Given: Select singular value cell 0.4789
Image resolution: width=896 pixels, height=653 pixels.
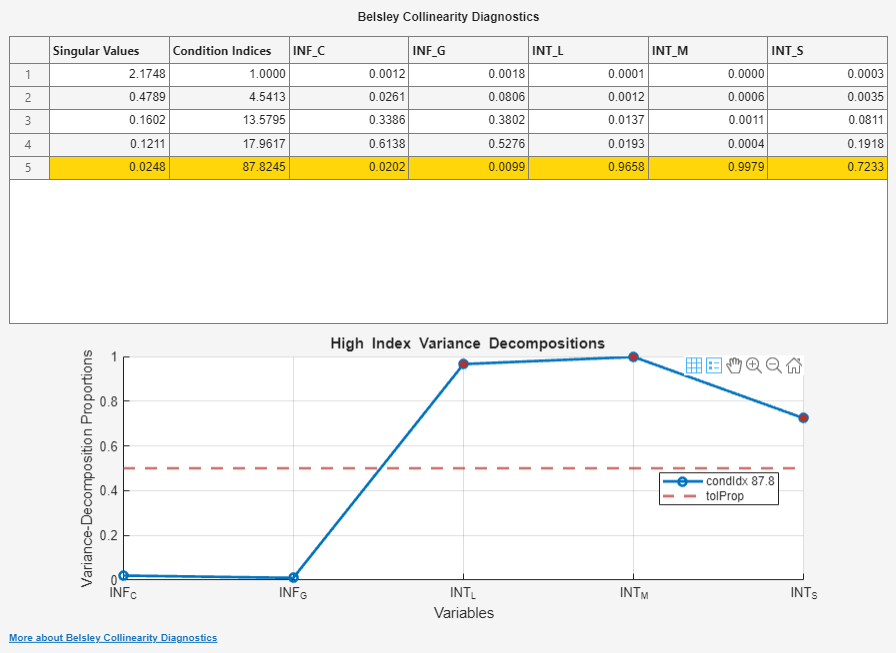Looking at the screenshot, I should (x=110, y=98).
